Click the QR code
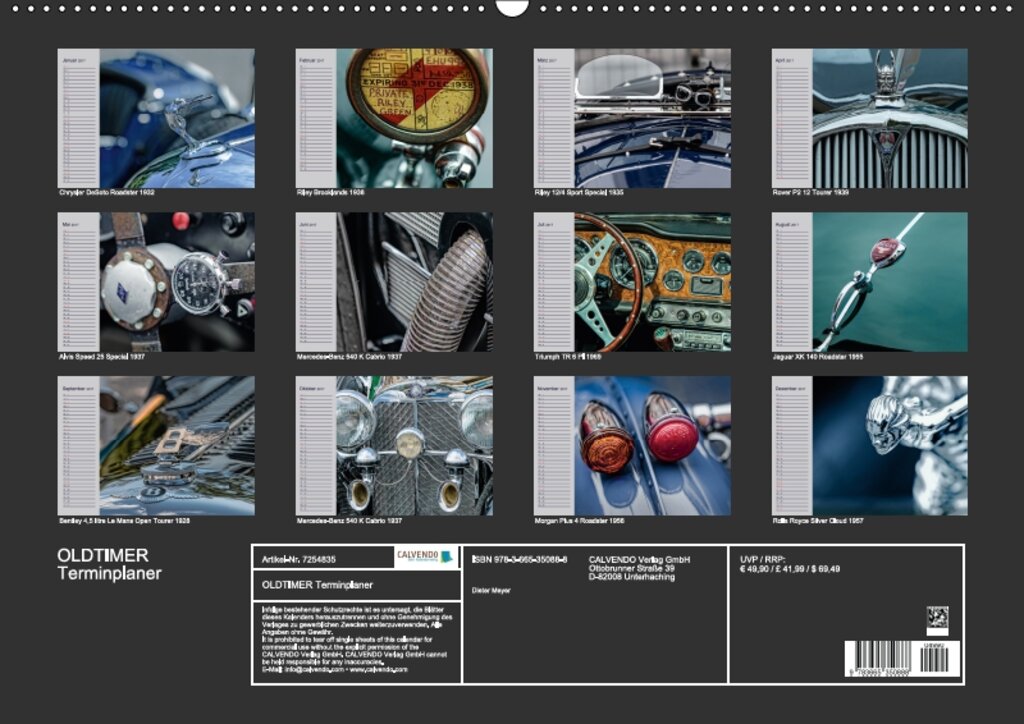 [x=937, y=618]
